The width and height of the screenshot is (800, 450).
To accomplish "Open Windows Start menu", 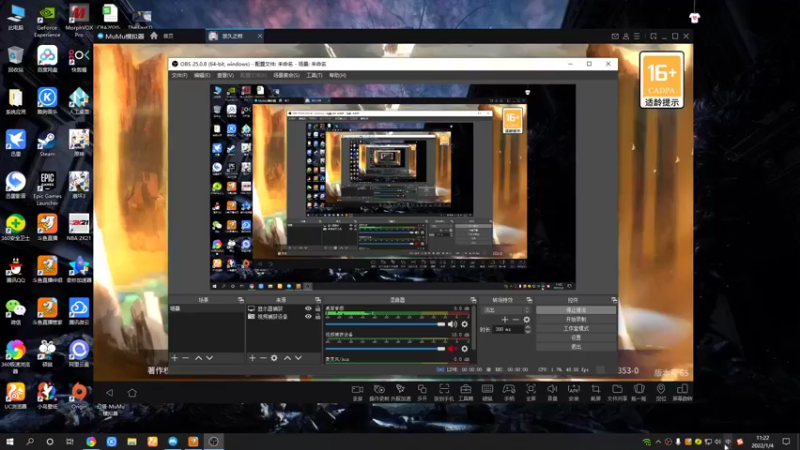I will (10, 441).
